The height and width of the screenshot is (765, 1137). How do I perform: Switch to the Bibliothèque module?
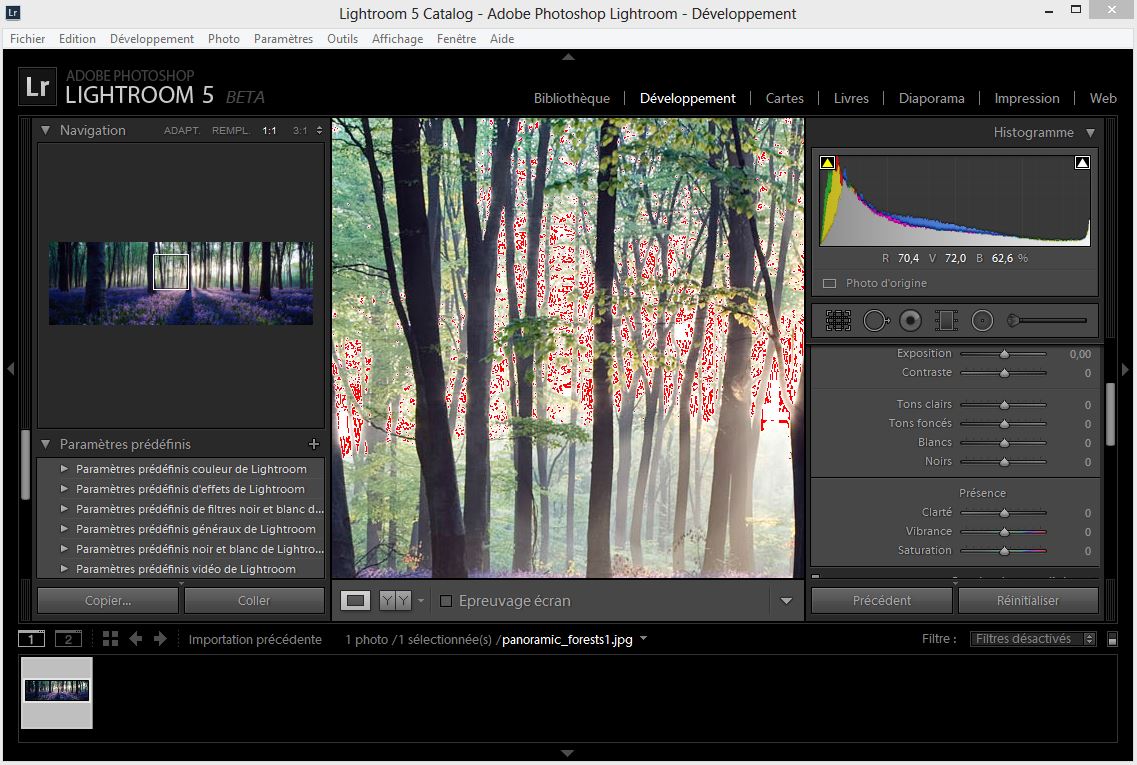[x=571, y=98]
